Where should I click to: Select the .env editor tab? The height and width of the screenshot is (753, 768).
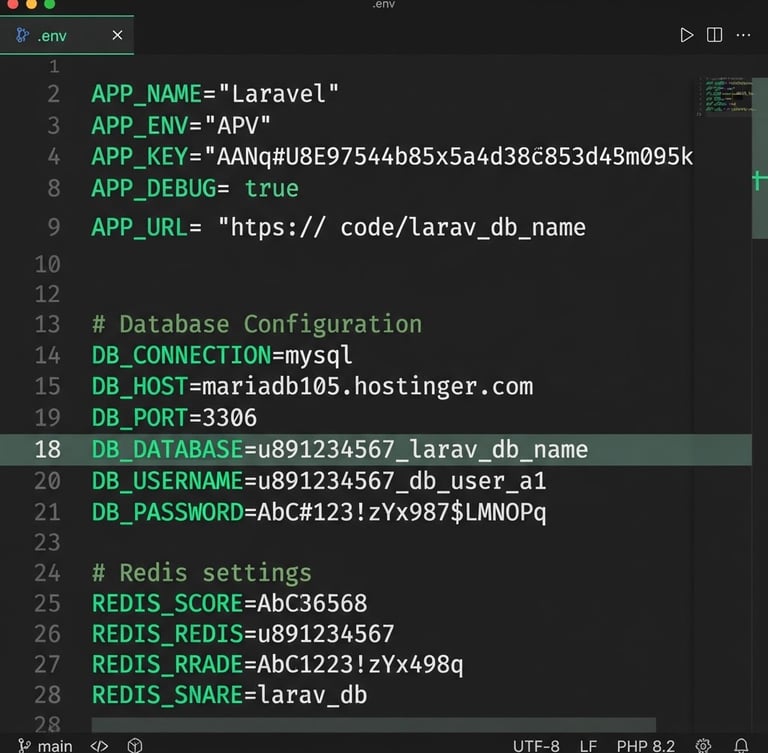pos(67,35)
